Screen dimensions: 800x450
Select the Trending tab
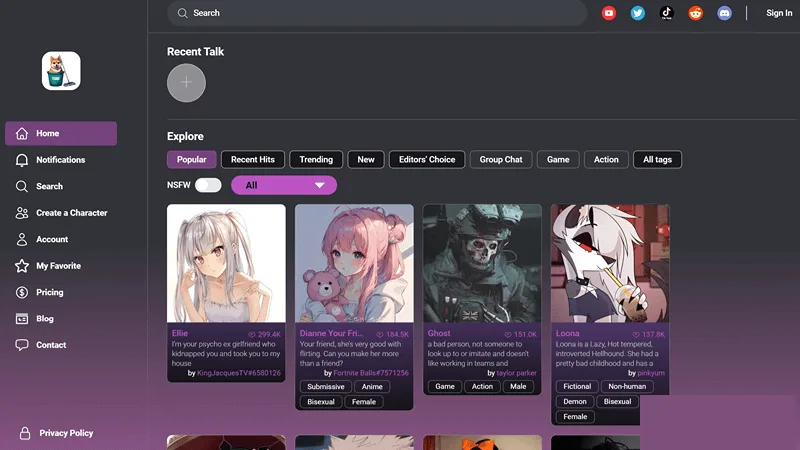pos(316,159)
